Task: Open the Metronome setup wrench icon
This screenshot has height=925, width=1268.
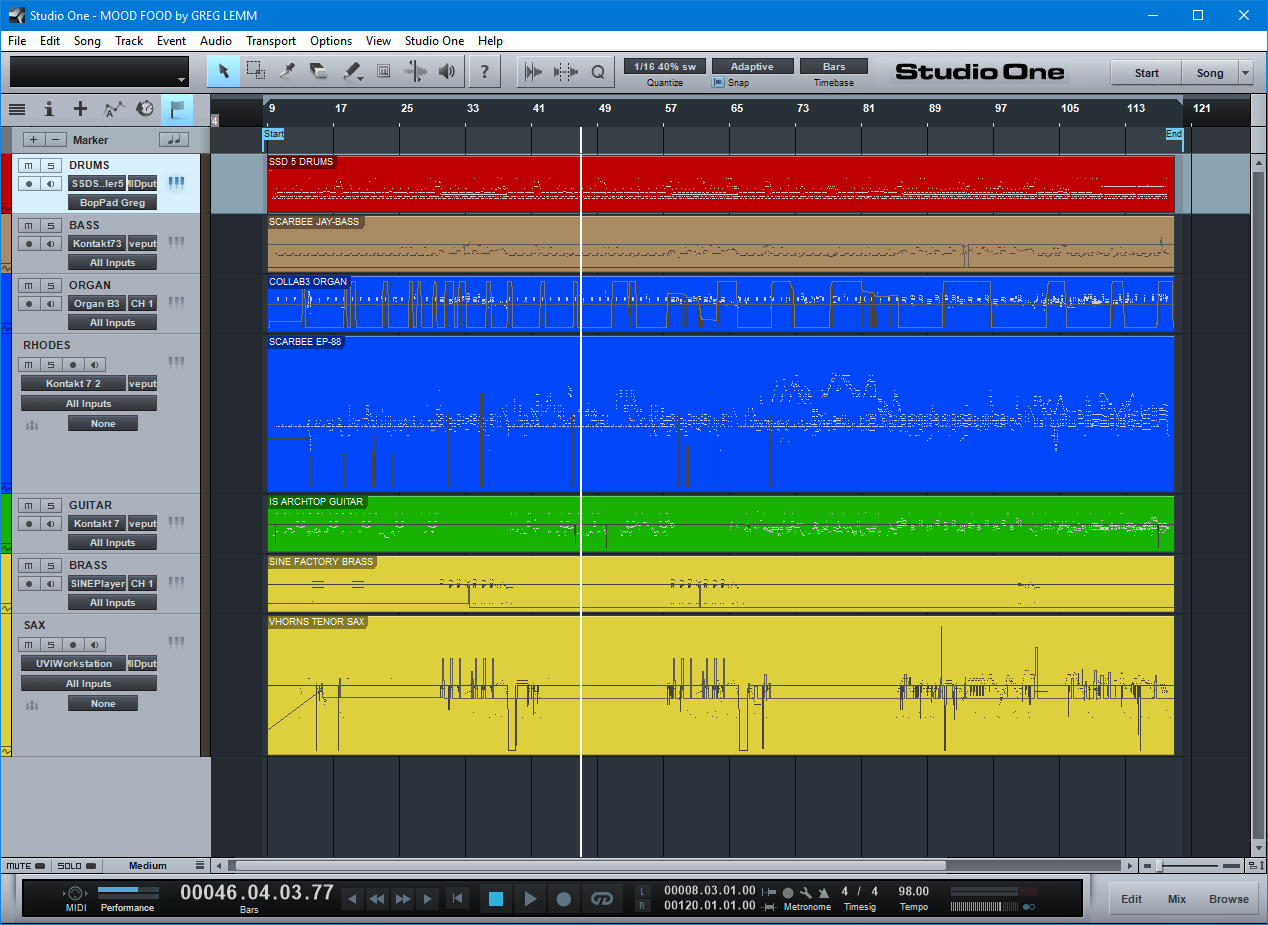Action: click(x=806, y=892)
